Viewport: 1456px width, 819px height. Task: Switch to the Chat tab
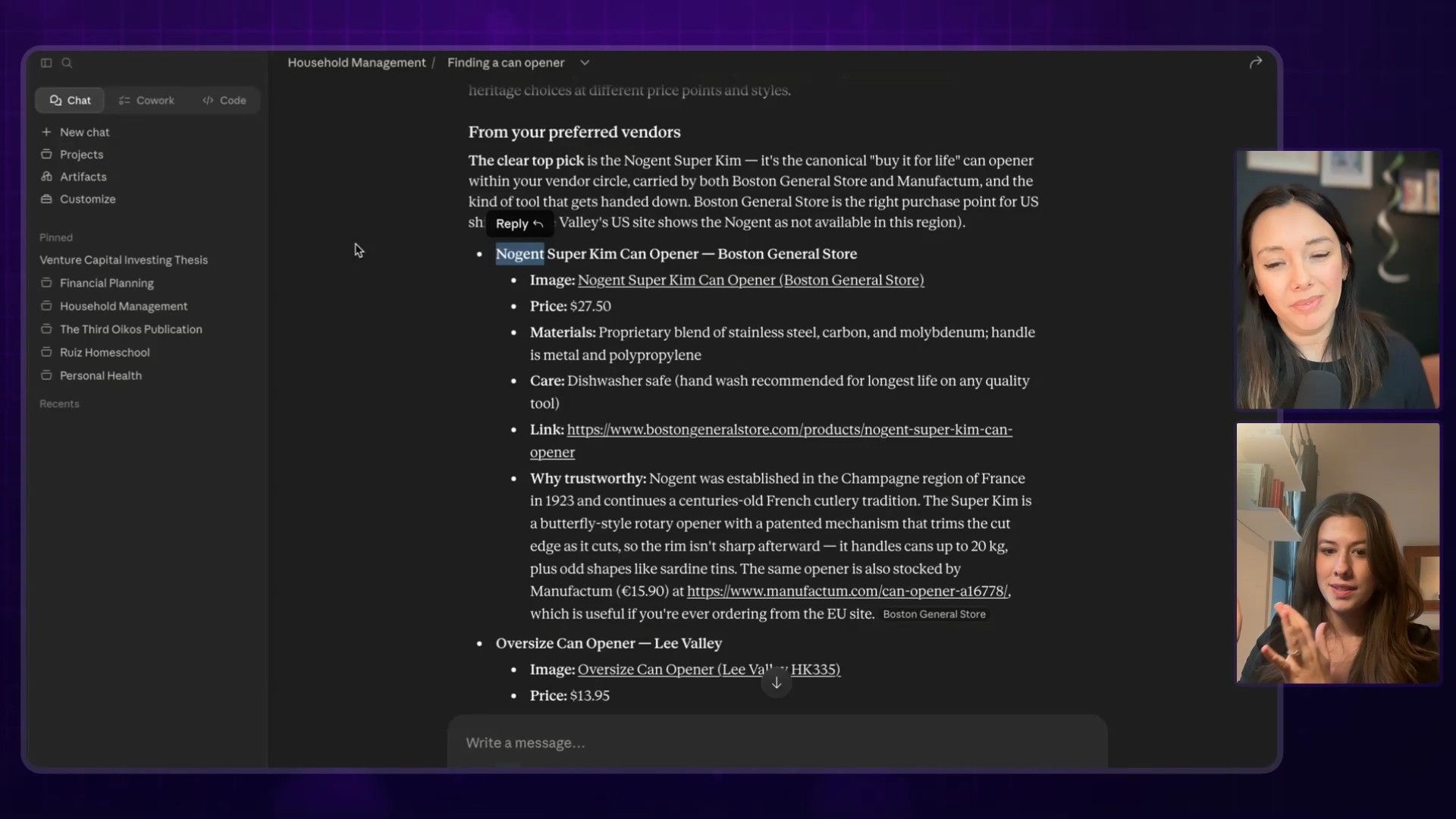(70, 100)
